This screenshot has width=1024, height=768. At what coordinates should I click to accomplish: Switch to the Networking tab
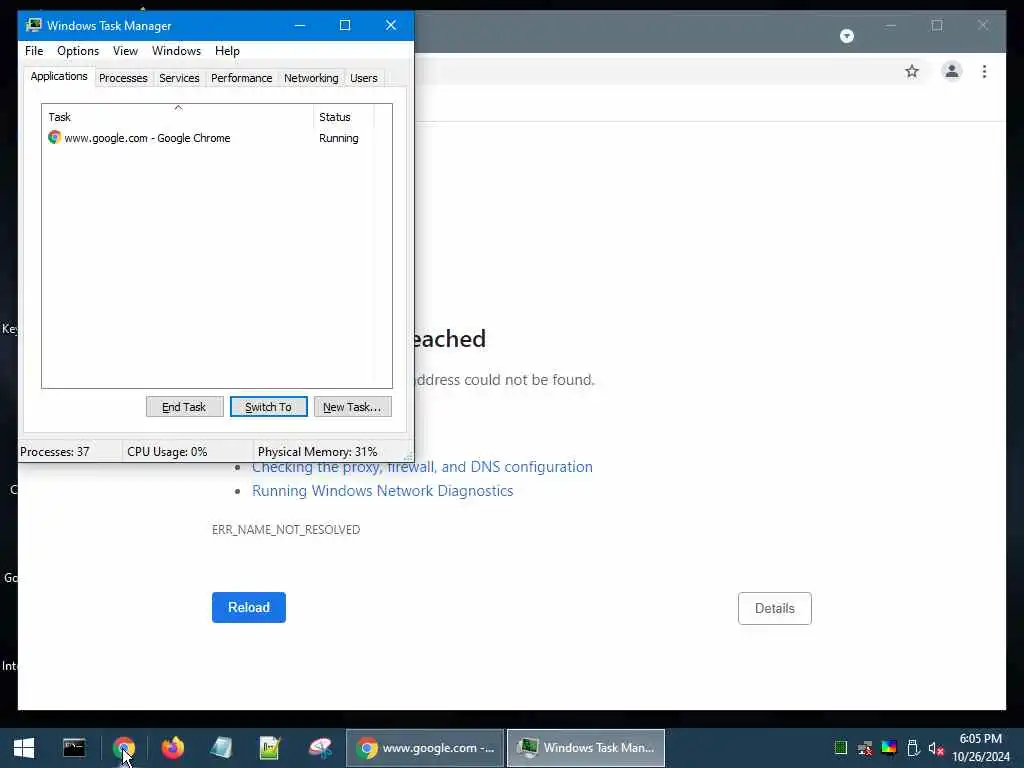click(x=311, y=78)
